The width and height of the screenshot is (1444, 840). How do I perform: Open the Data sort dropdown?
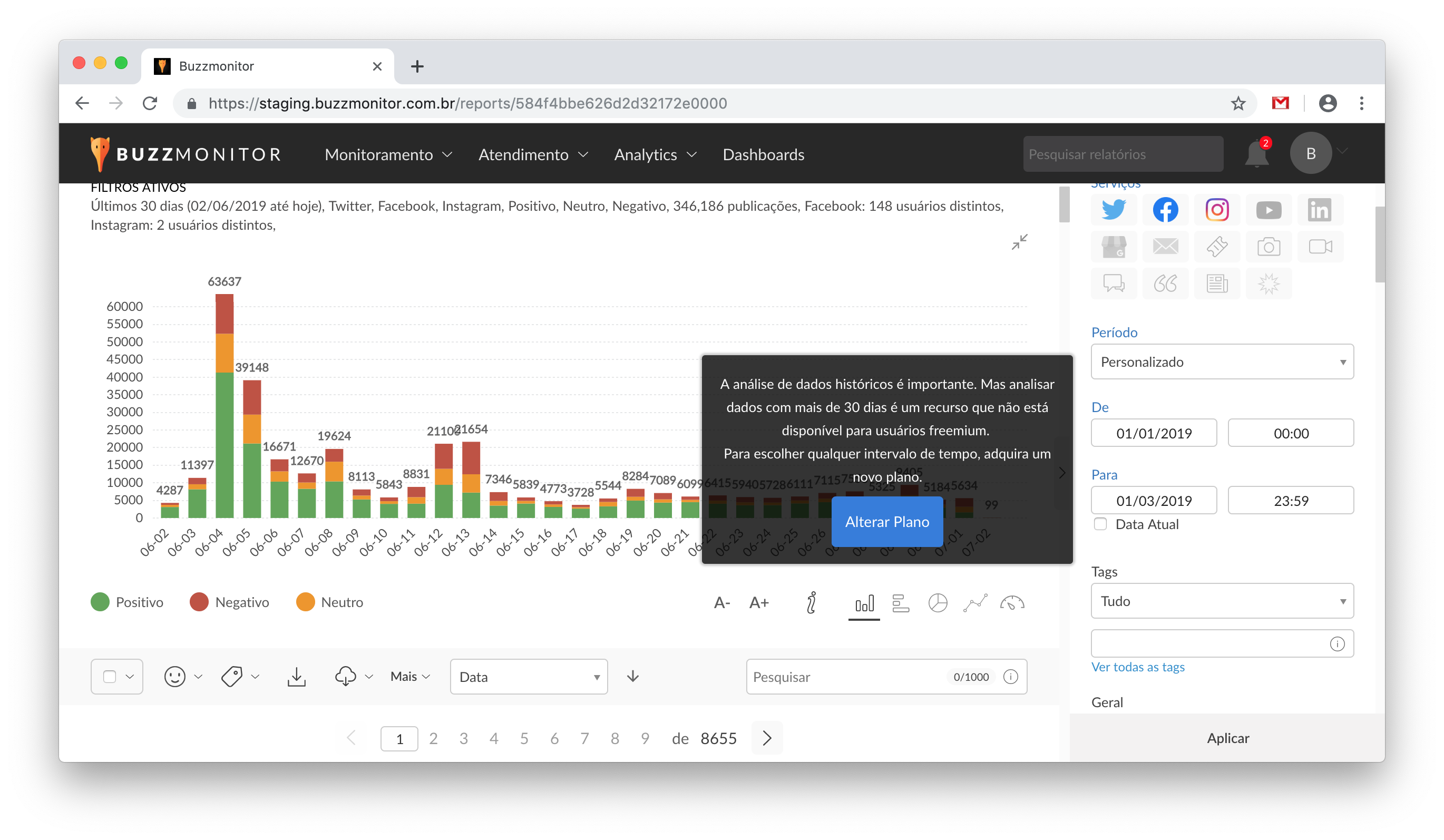point(528,677)
